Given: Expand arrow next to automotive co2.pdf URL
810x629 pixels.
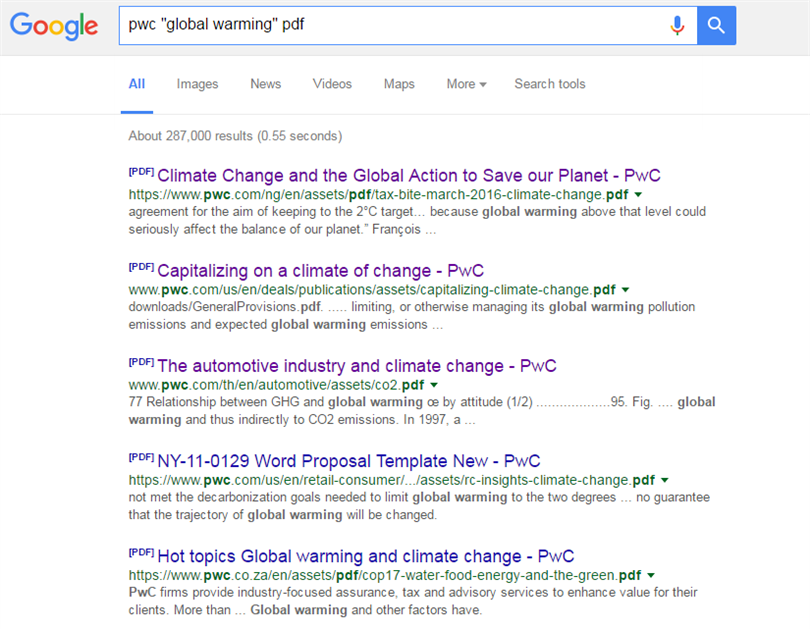Looking at the screenshot, I should click(434, 385).
